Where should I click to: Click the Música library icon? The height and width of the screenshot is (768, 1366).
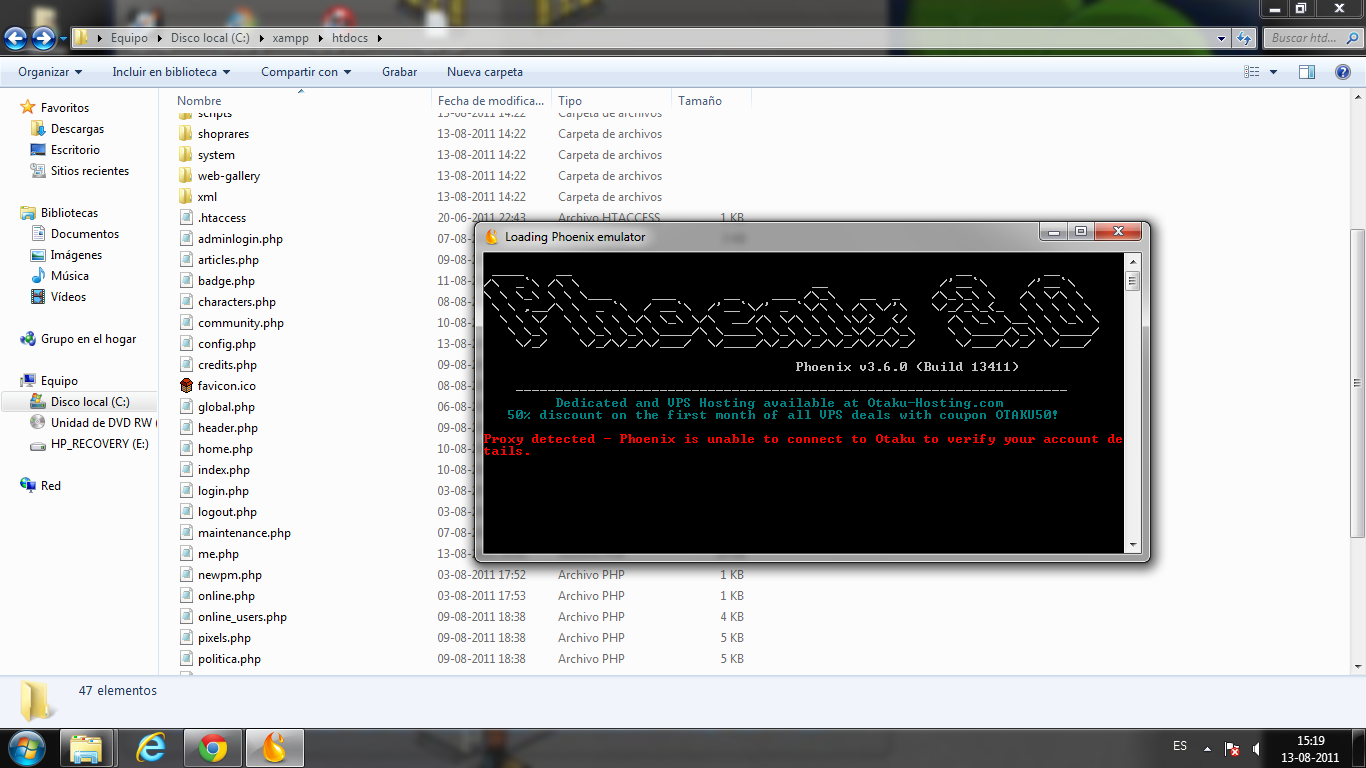[38, 276]
